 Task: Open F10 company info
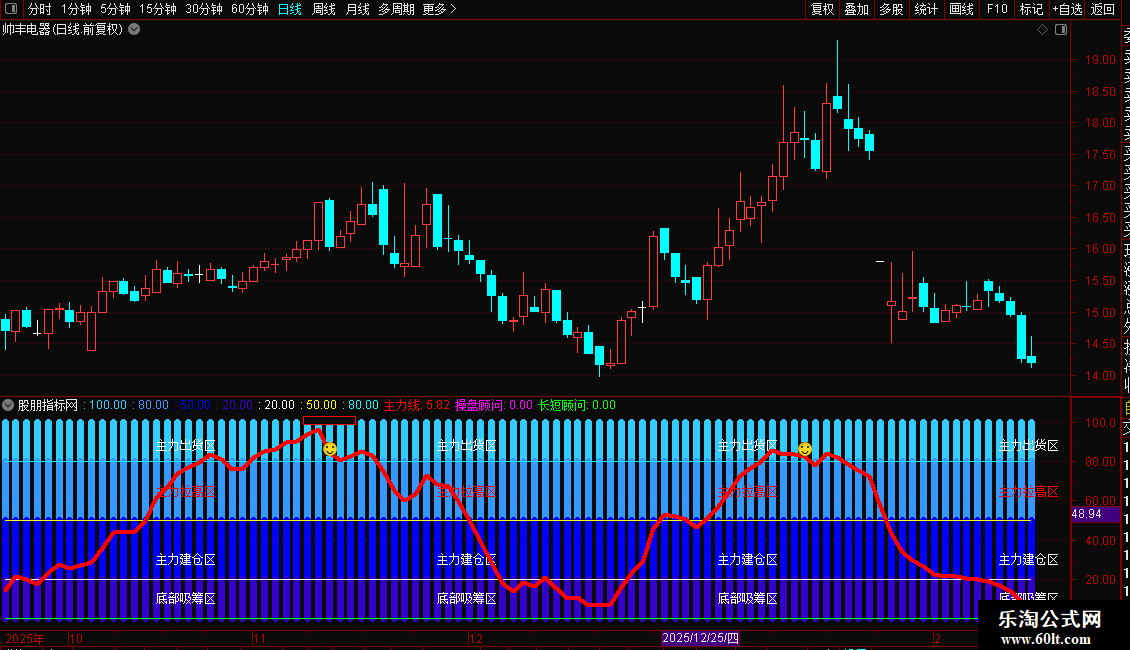tap(997, 9)
